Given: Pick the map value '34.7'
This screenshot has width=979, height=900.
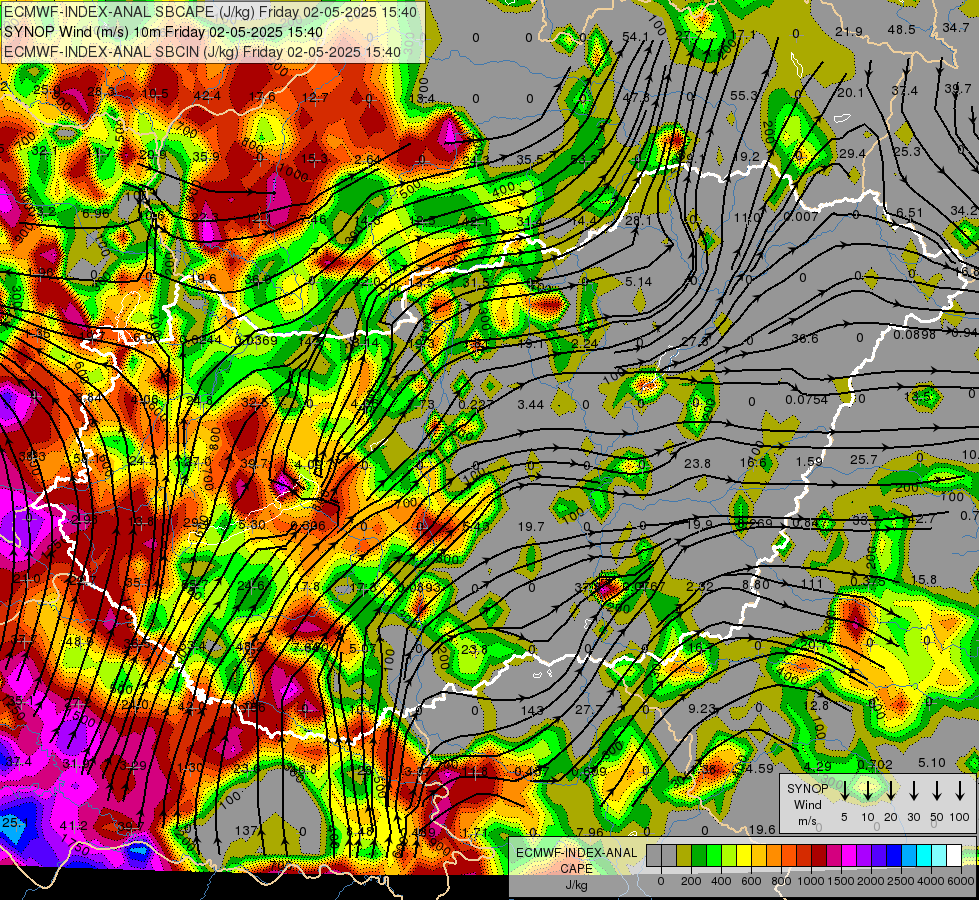Looking at the screenshot, I should tap(956, 27).
